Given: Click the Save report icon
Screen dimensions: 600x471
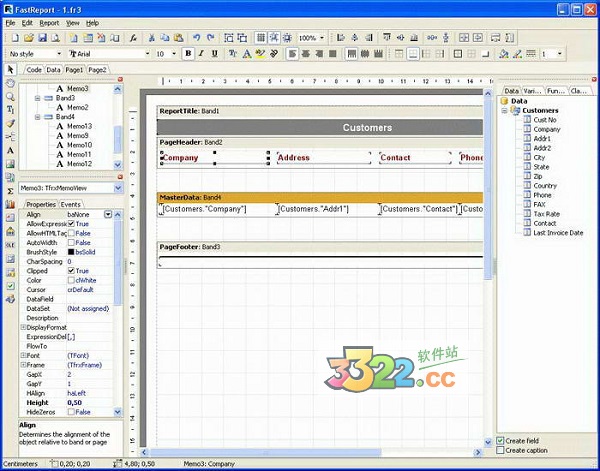Looking at the screenshot, I should click(41, 38).
